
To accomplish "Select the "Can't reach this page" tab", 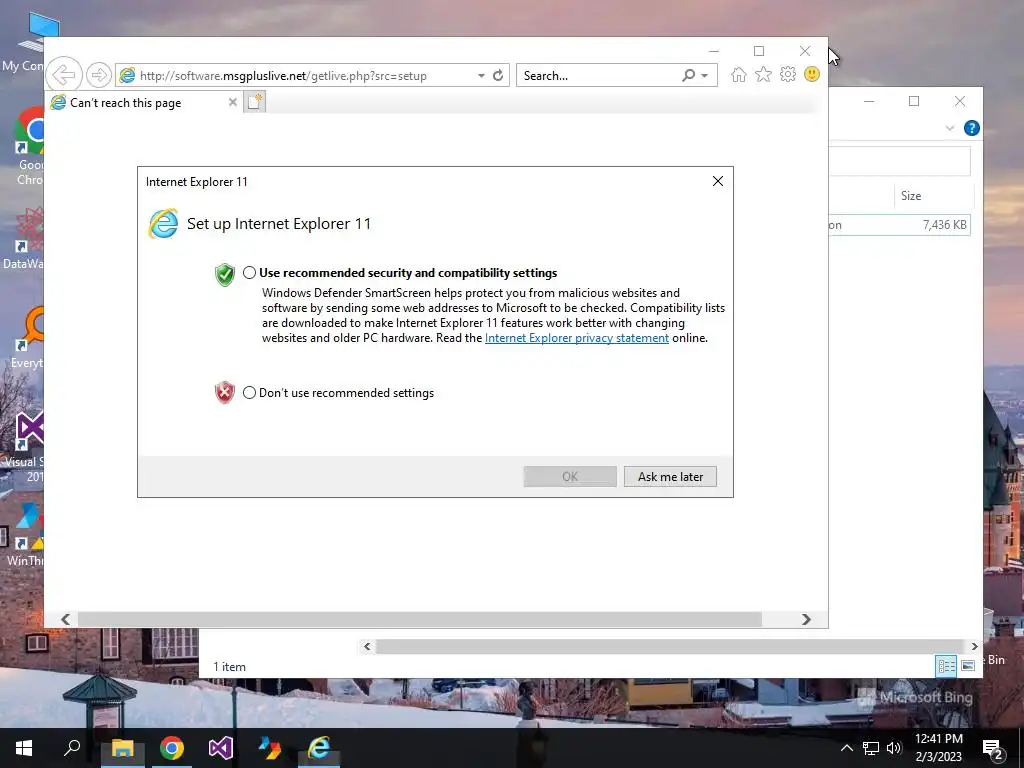I will click(144, 103).
